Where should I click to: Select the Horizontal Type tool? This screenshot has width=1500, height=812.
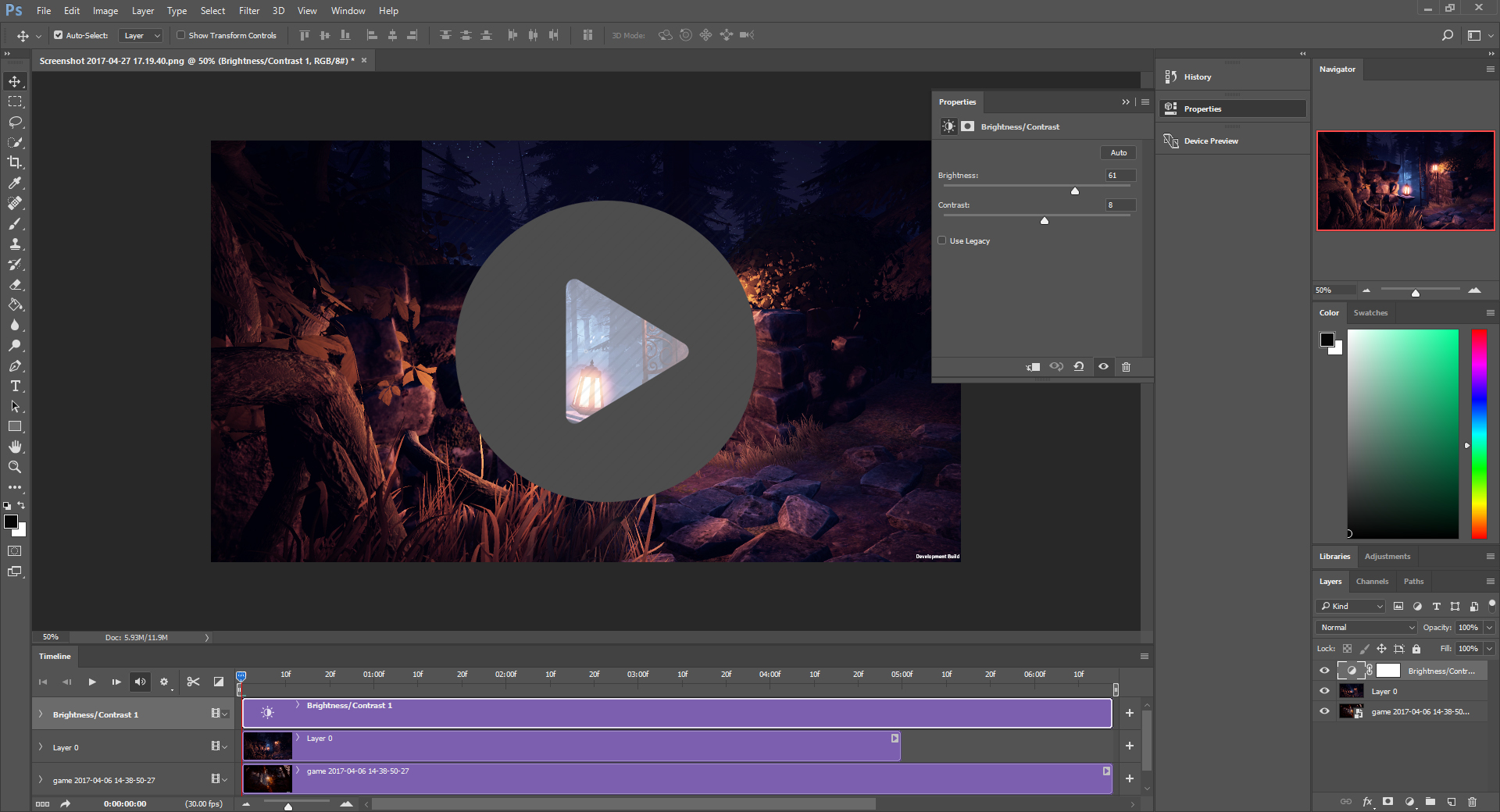point(15,386)
